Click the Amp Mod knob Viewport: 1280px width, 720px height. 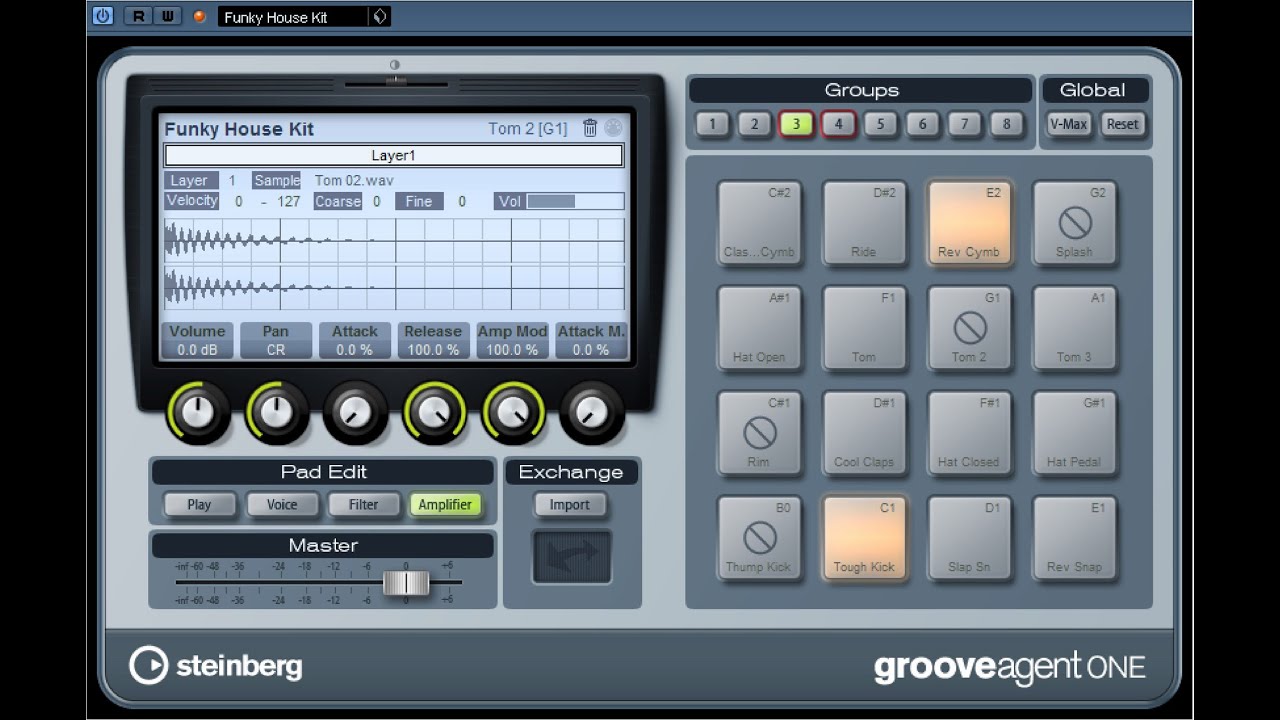[x=513, y=412]
